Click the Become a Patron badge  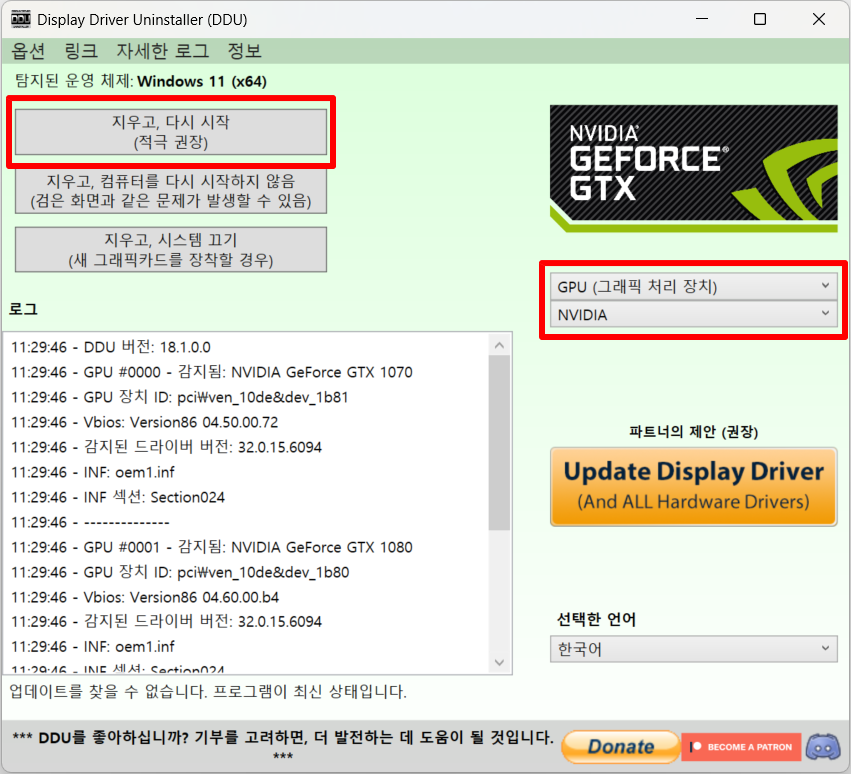pyautogui.click(x=741, y=746)
